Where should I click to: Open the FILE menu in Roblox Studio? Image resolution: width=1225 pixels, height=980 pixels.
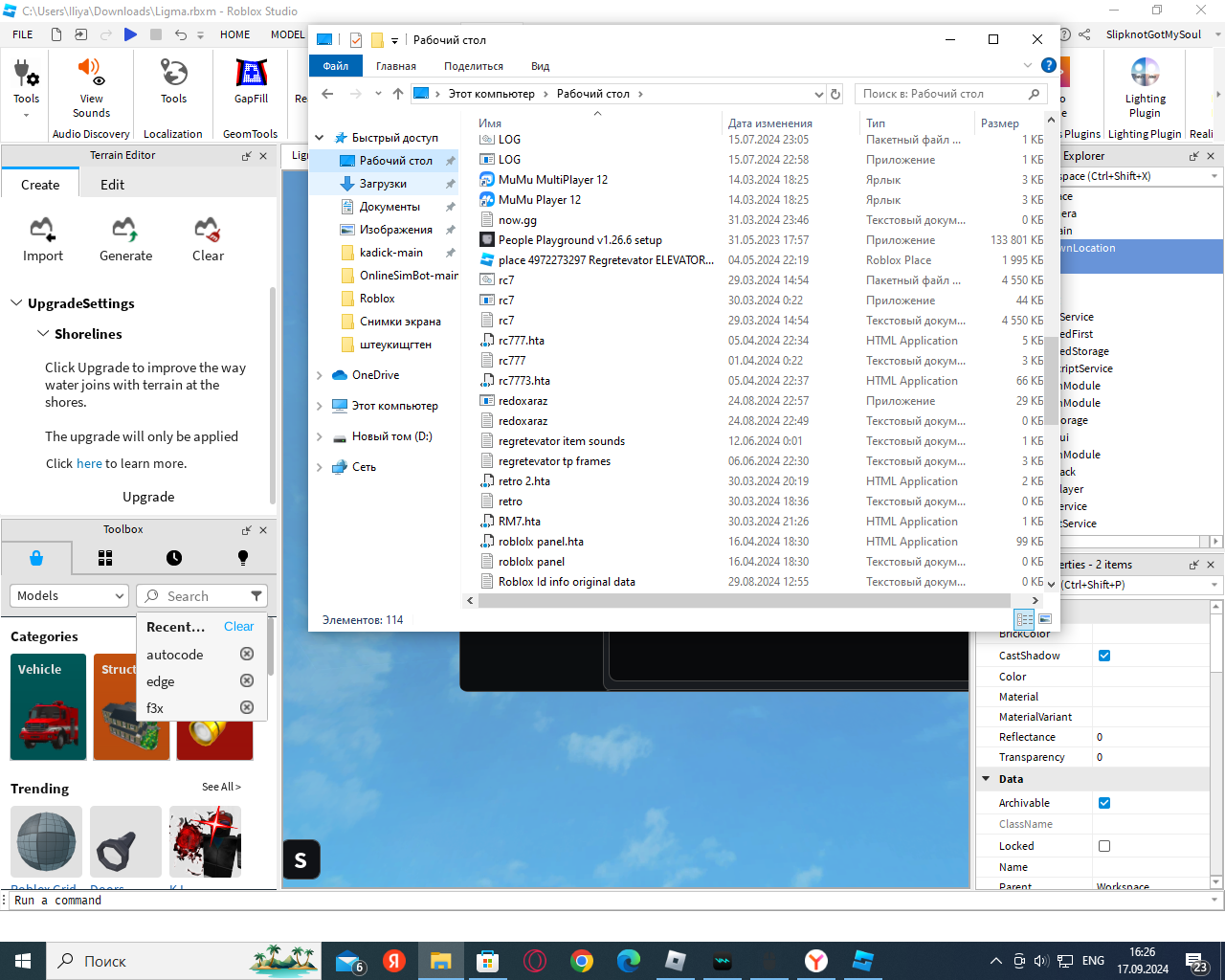coord(23,34)
